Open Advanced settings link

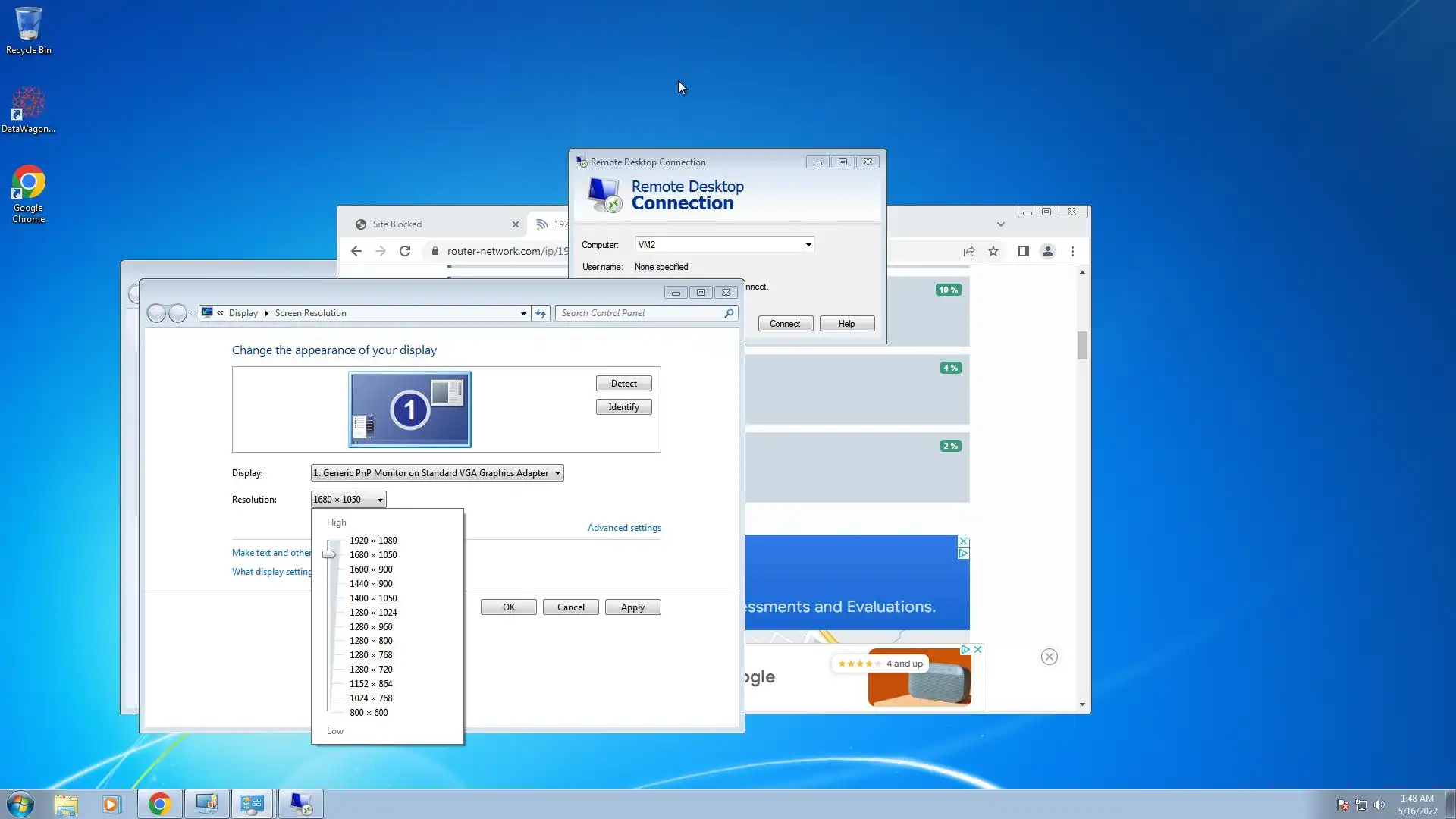pos(624,528)
